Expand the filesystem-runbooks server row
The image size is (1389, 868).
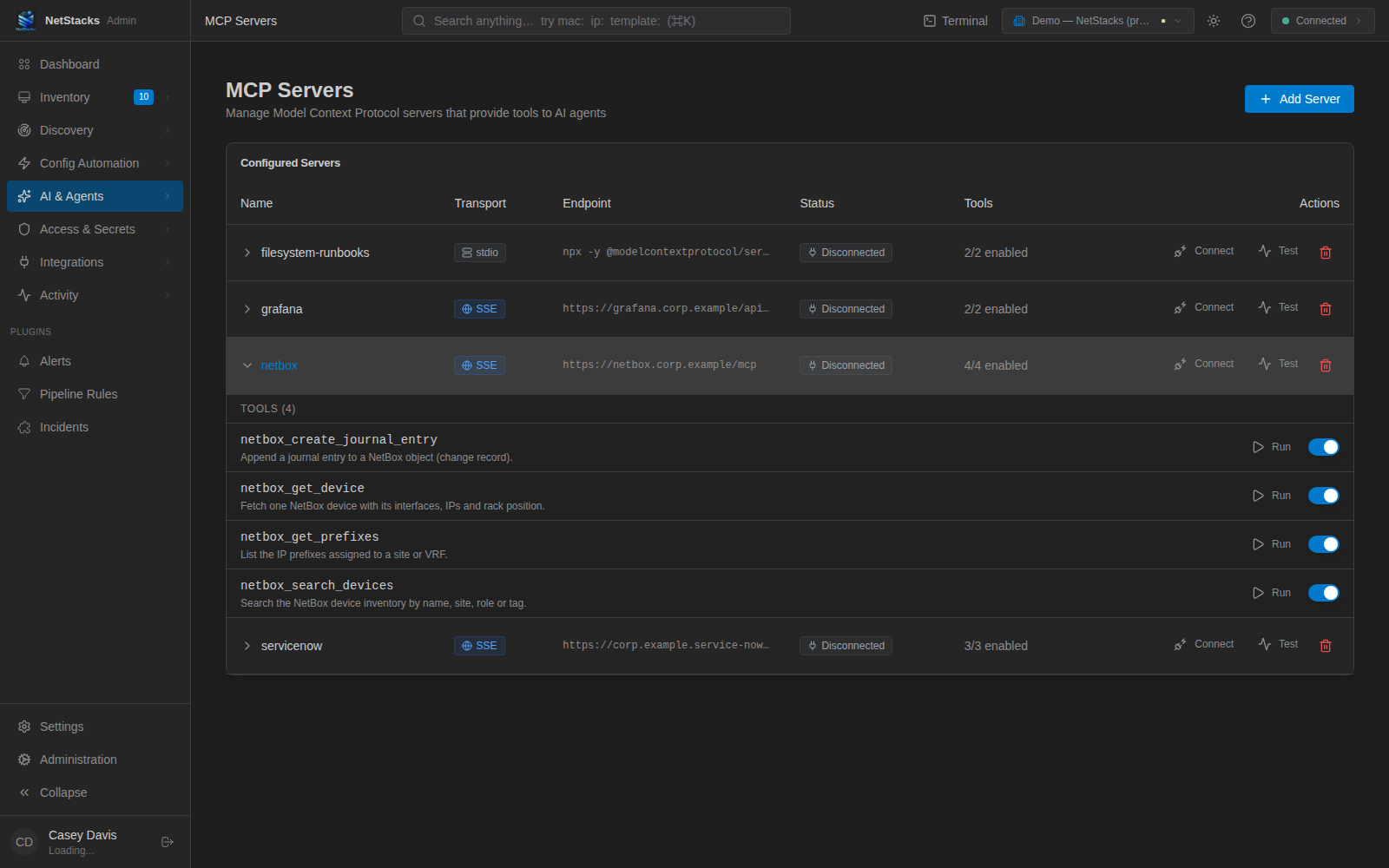(247, 253)
